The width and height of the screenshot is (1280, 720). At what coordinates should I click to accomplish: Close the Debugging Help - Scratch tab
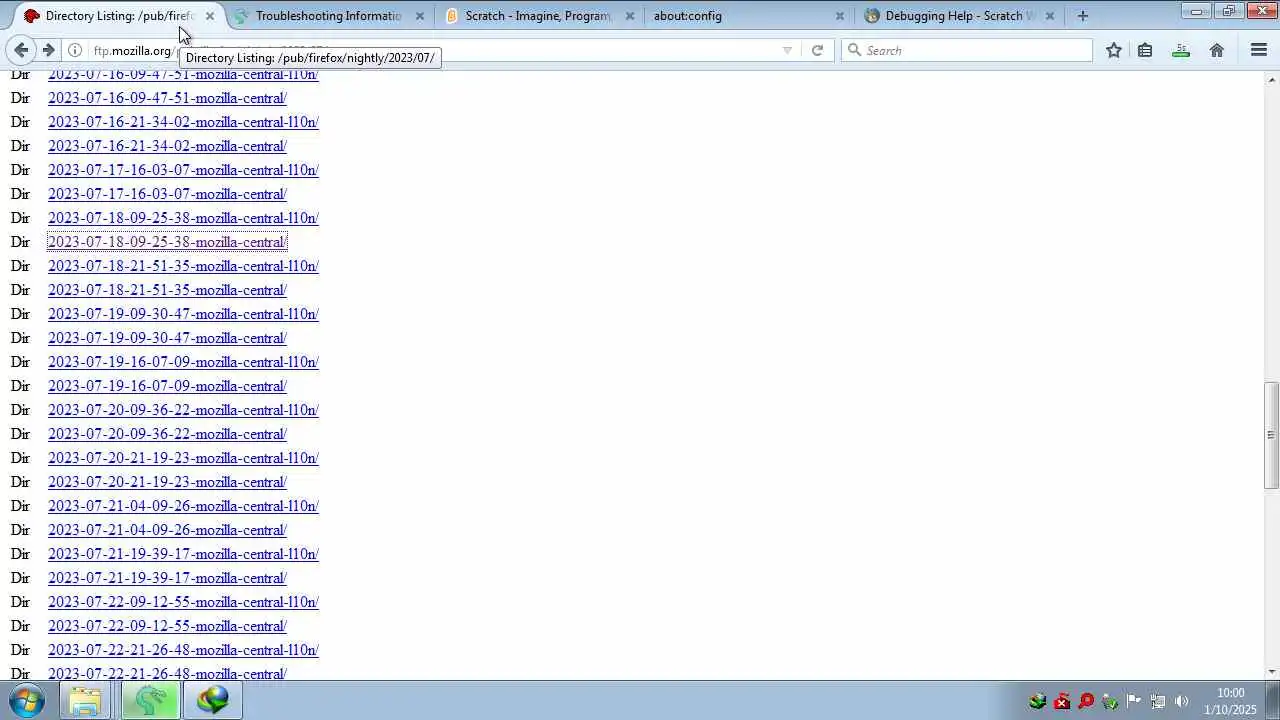[x=1050, y=16]
